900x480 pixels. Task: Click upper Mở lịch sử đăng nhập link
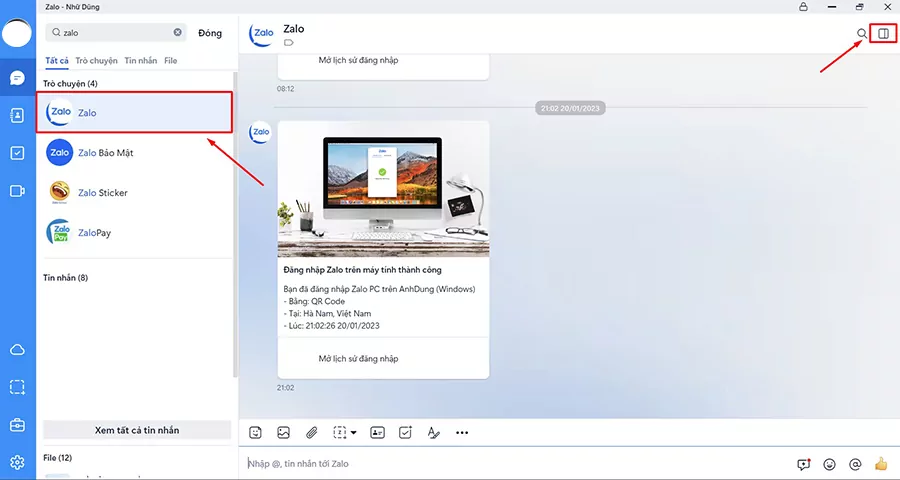[x=358, y=60]
